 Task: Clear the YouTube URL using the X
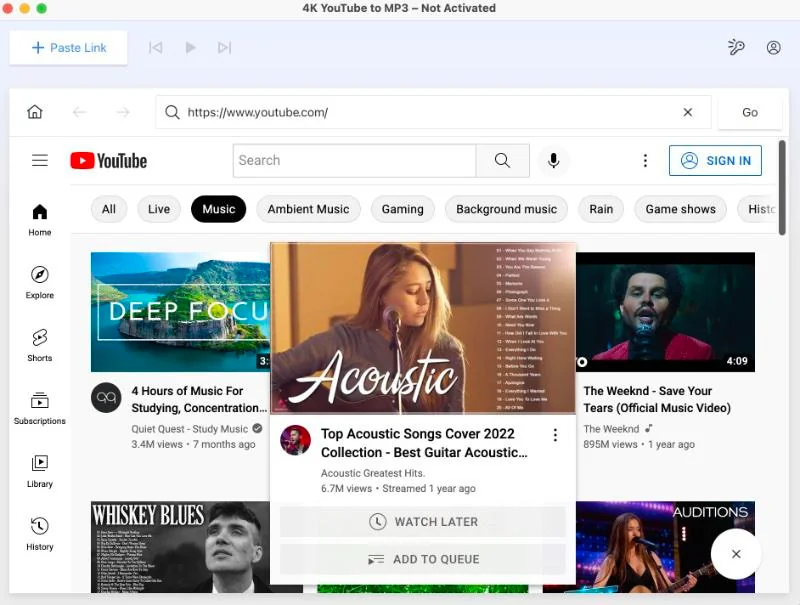(688, 112)
